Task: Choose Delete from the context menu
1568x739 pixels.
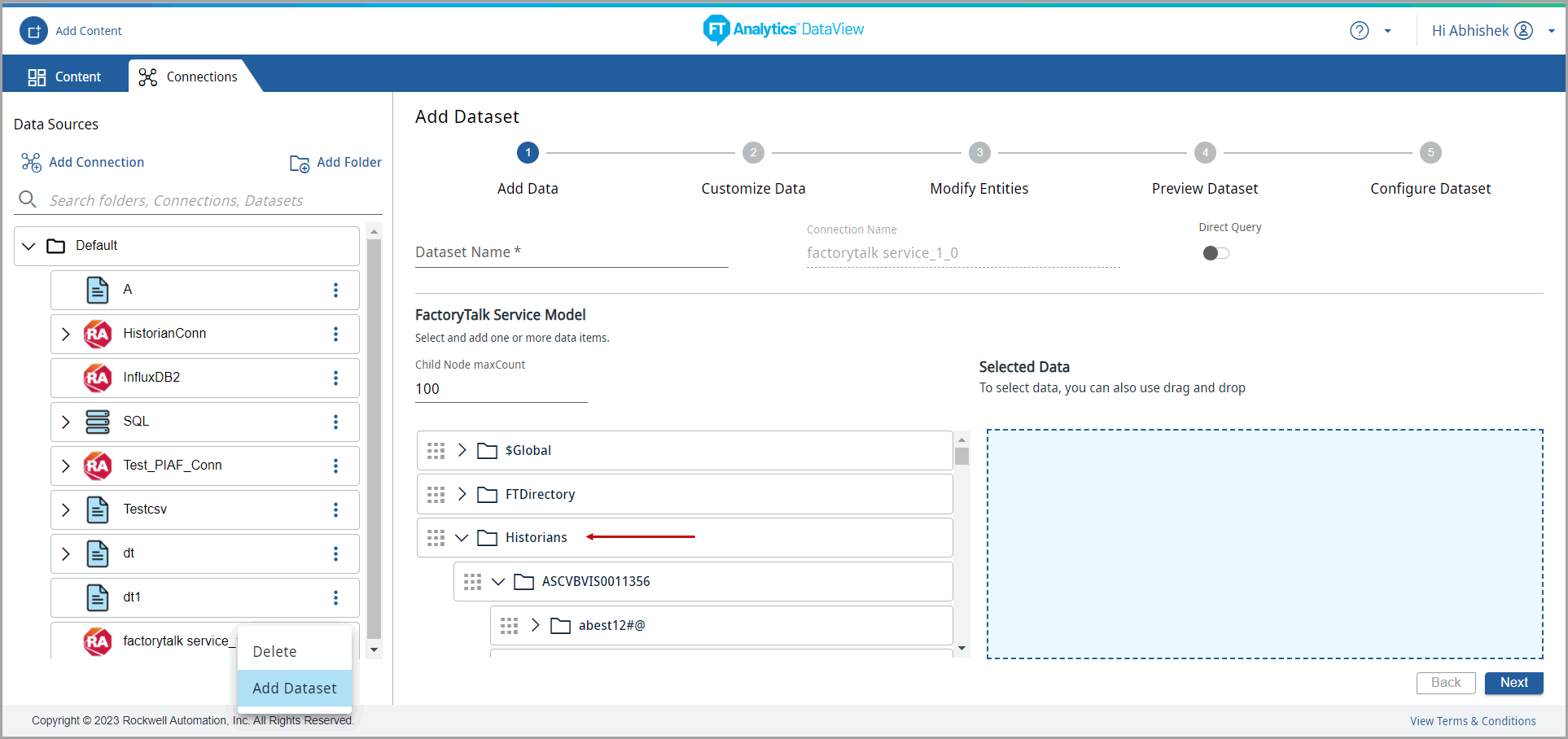Action: (294, 652)
